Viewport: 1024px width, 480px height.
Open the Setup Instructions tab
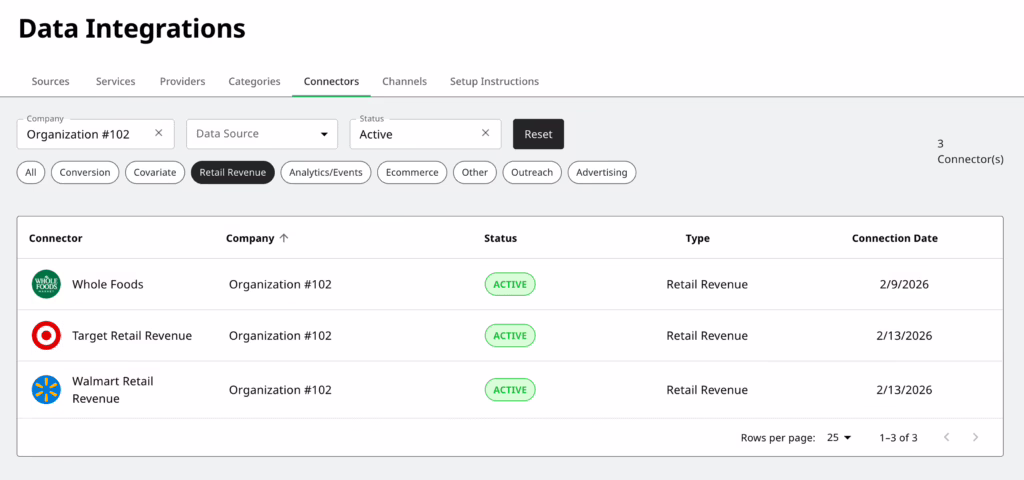pyautogui.click(x=494, y=82)
